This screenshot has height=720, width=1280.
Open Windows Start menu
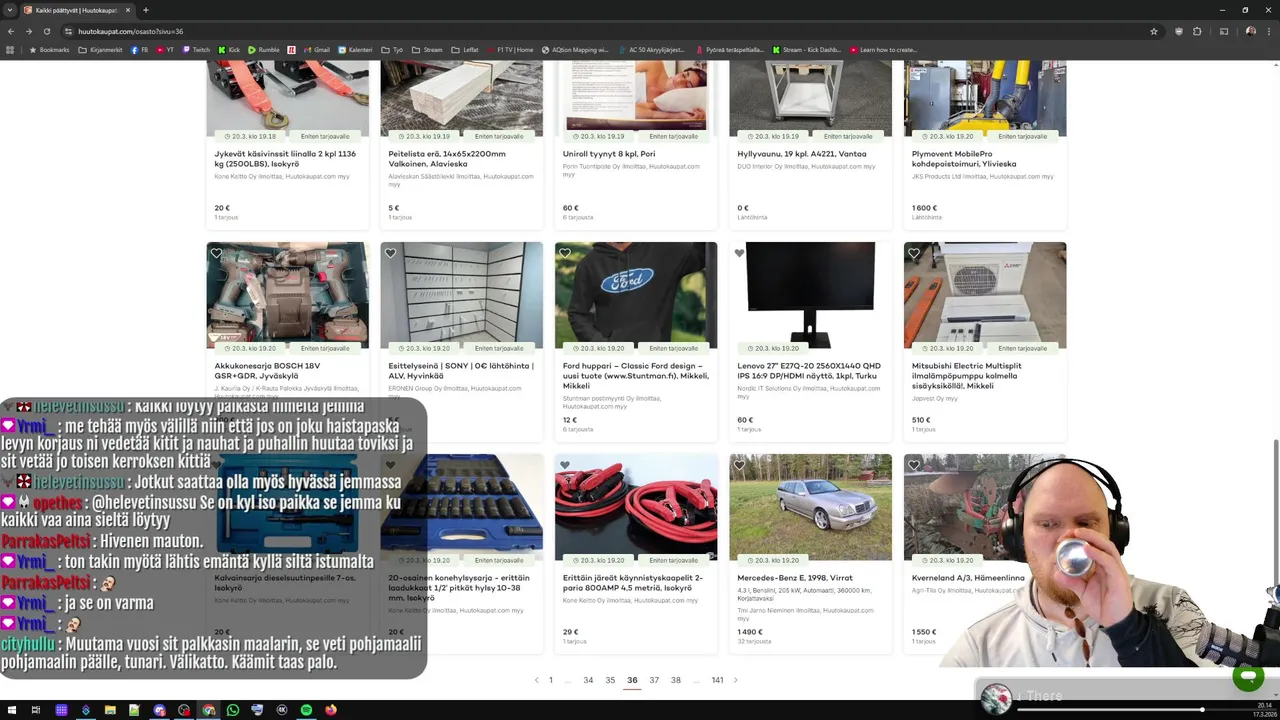(11, 710)
